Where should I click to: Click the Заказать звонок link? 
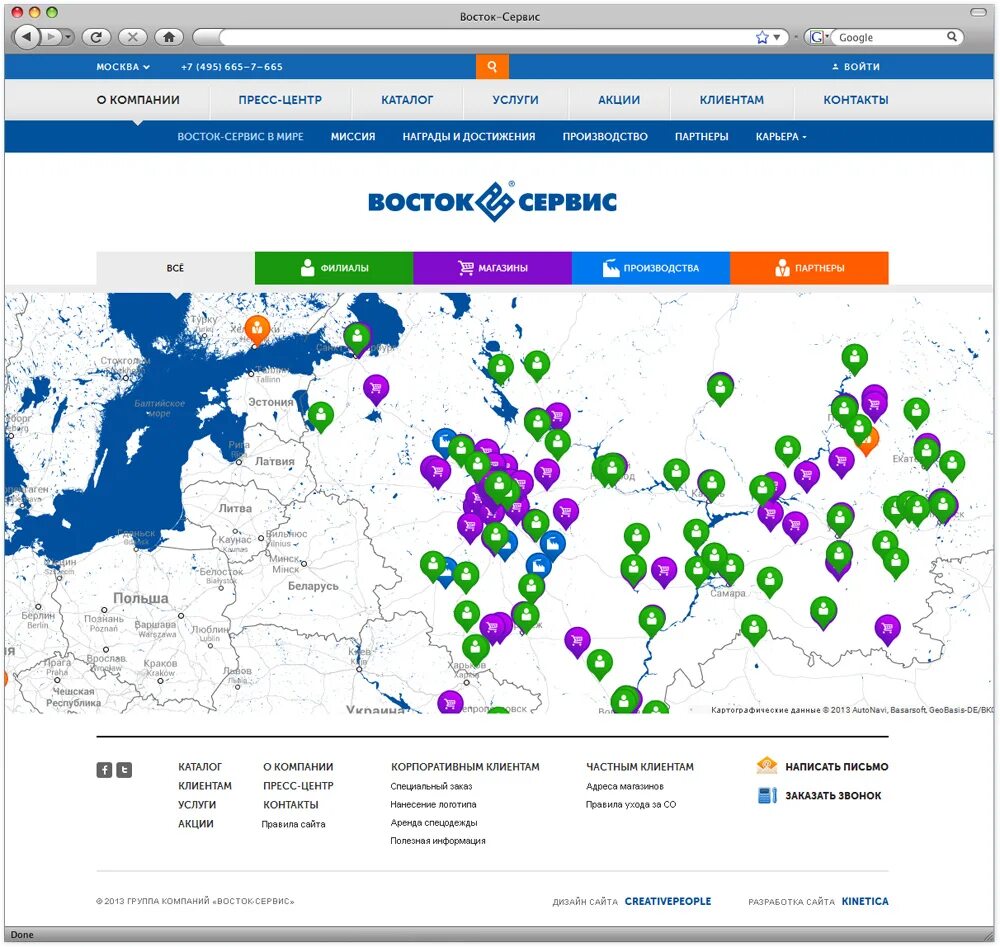[833, 795]
